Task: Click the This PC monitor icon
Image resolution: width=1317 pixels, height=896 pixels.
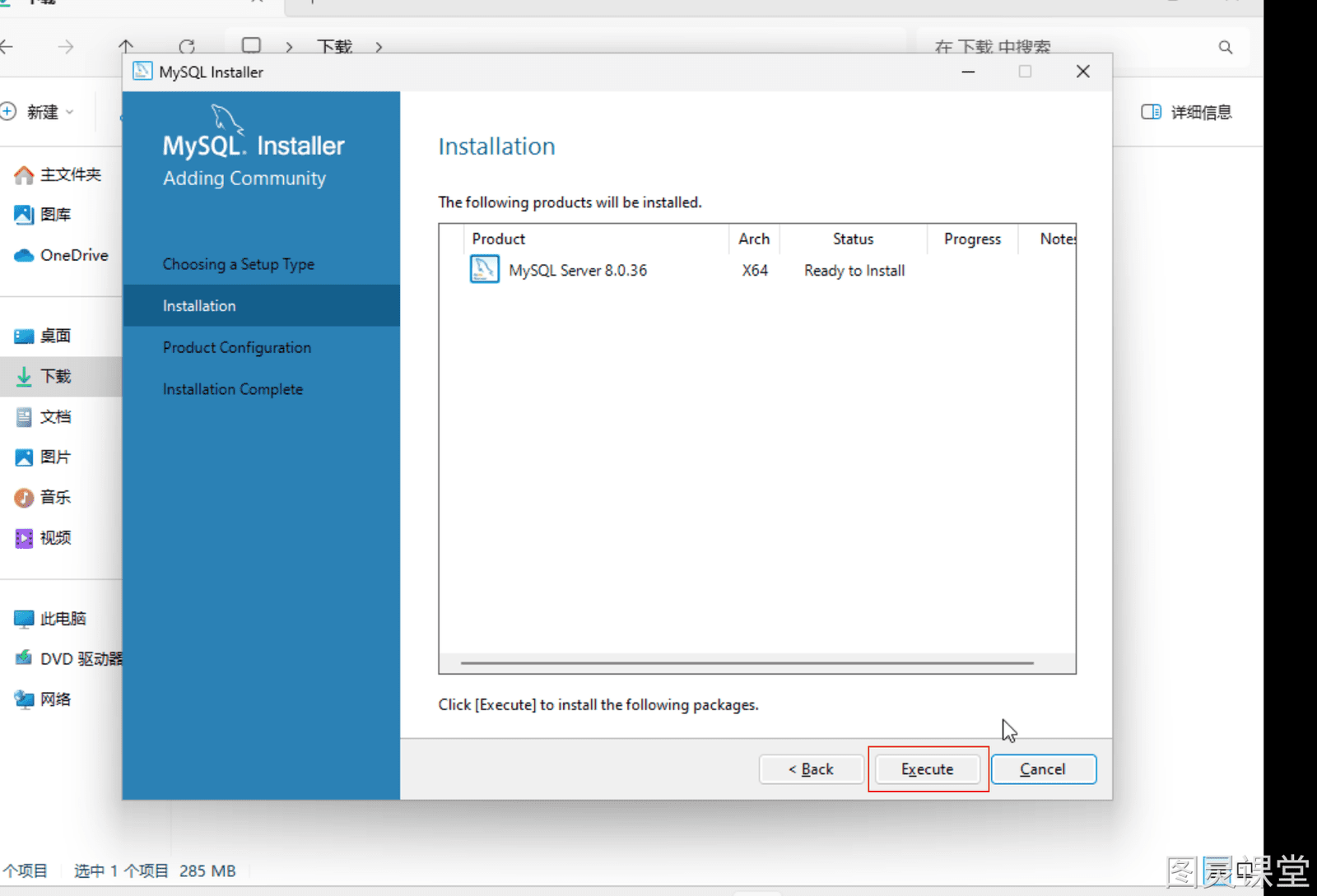Action: (24, 618)
